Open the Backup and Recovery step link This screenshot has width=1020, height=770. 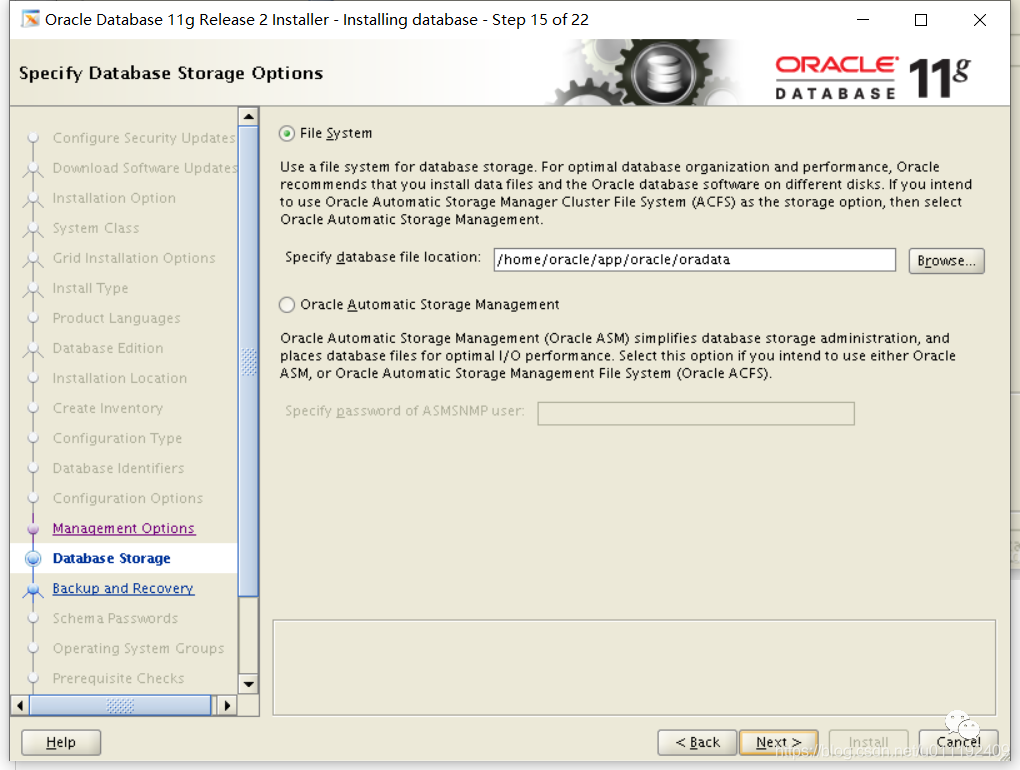pyautogui.click(x=123, y=588)
